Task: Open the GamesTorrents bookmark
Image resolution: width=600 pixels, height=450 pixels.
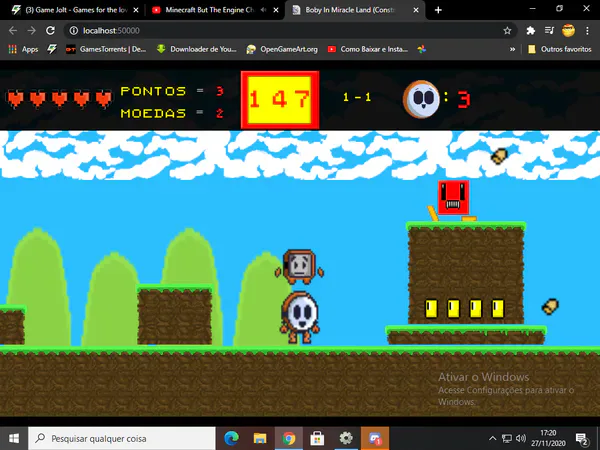Action: [x=106, y=49]
